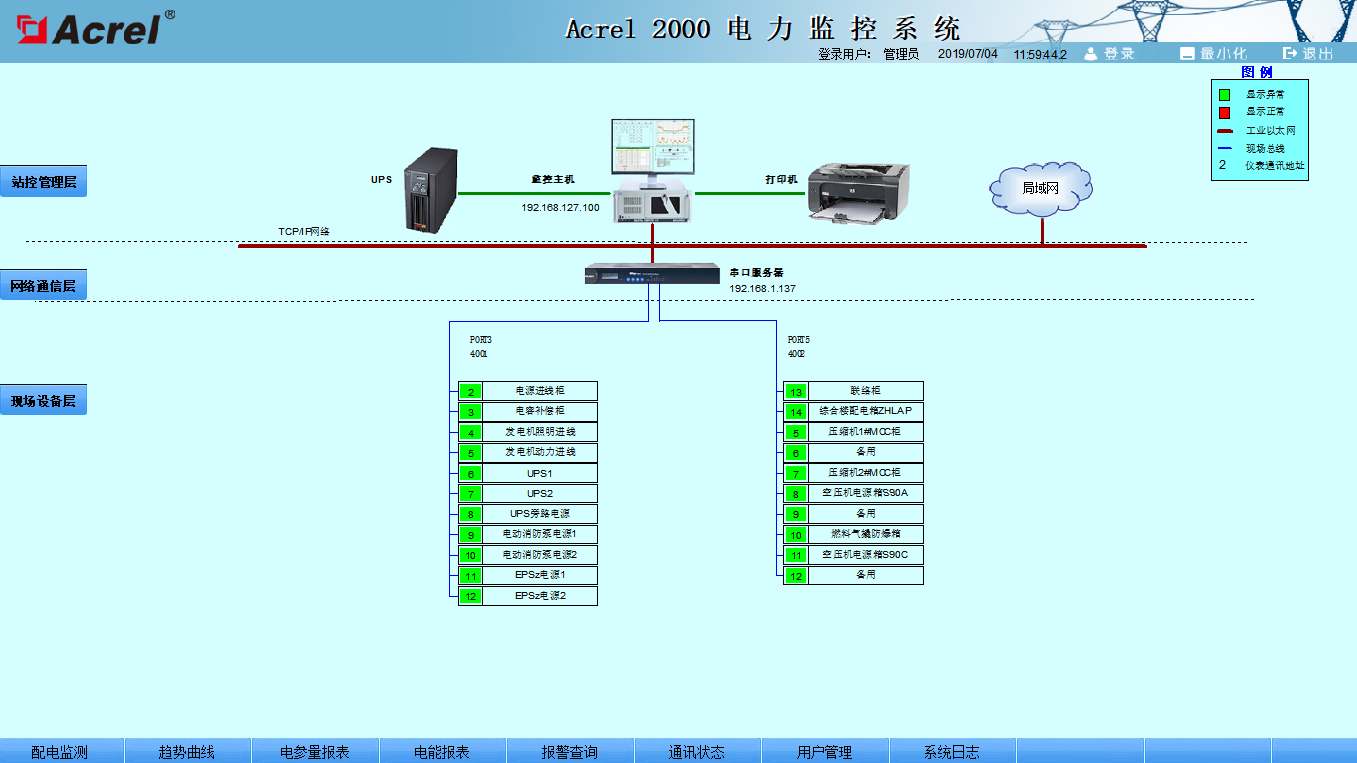Screen dimensions: 1357x763
Task: Click the 局域网 cloud icon
Action: tap(1040, 188)
